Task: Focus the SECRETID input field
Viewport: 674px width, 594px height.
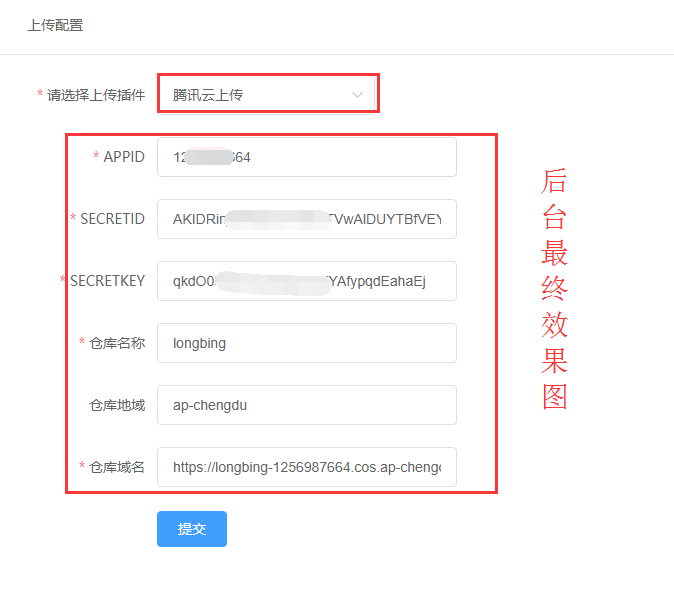Action: pos(306,219)
